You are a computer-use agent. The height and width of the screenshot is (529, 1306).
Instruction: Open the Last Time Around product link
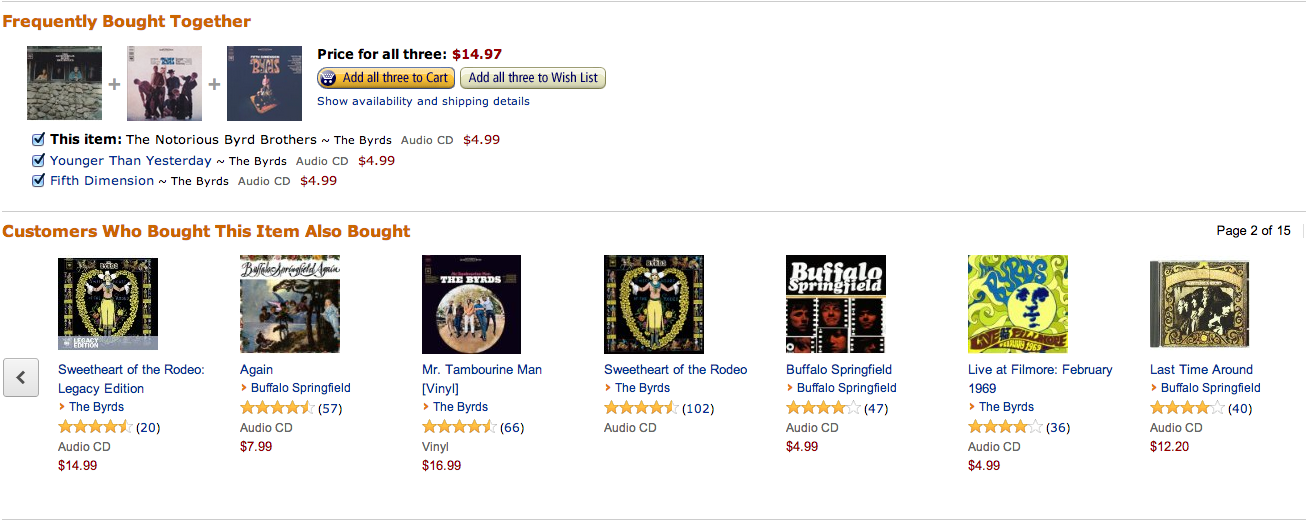pos(1201,369)
